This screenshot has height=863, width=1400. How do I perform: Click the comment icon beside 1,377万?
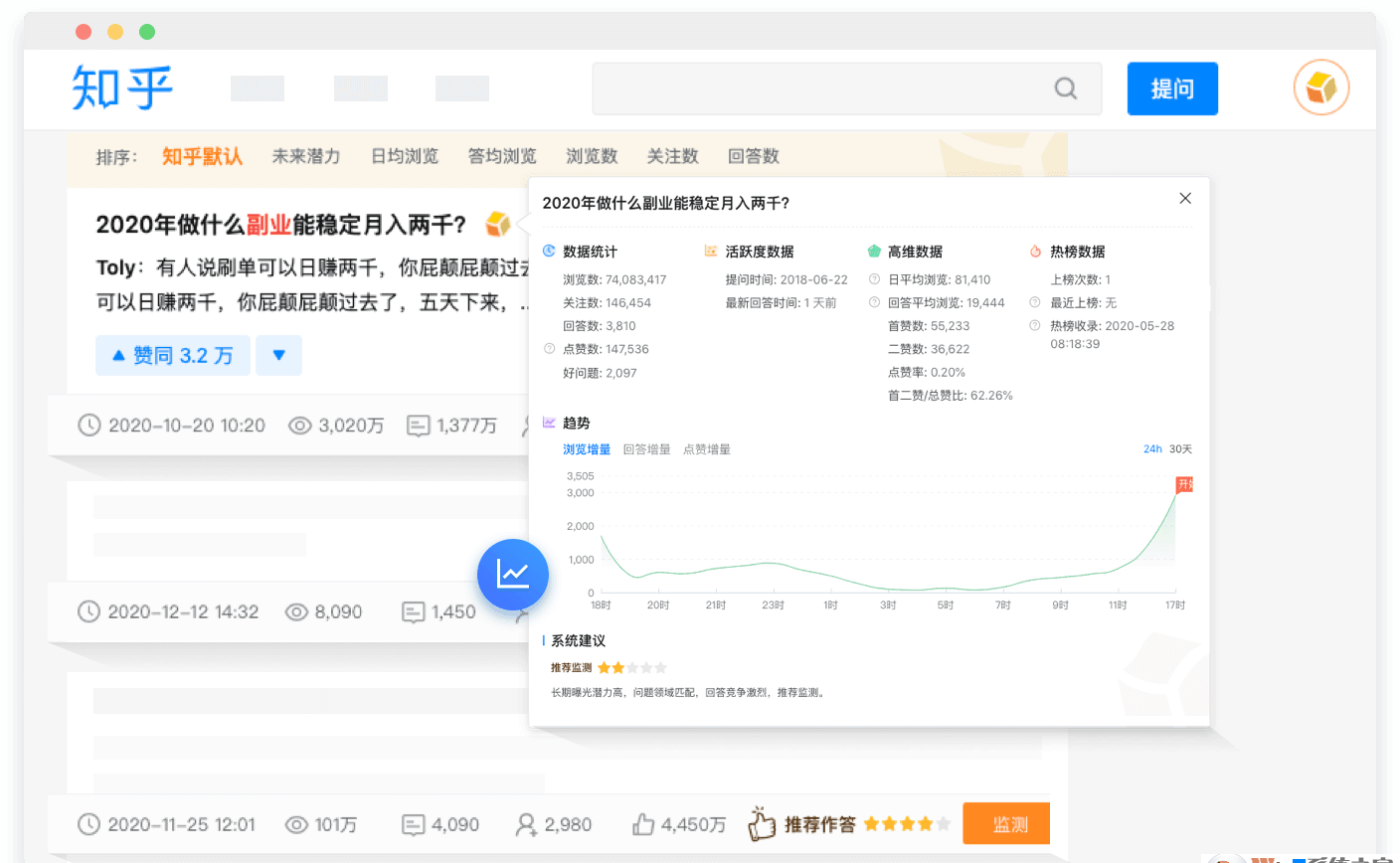pos(419,426)
